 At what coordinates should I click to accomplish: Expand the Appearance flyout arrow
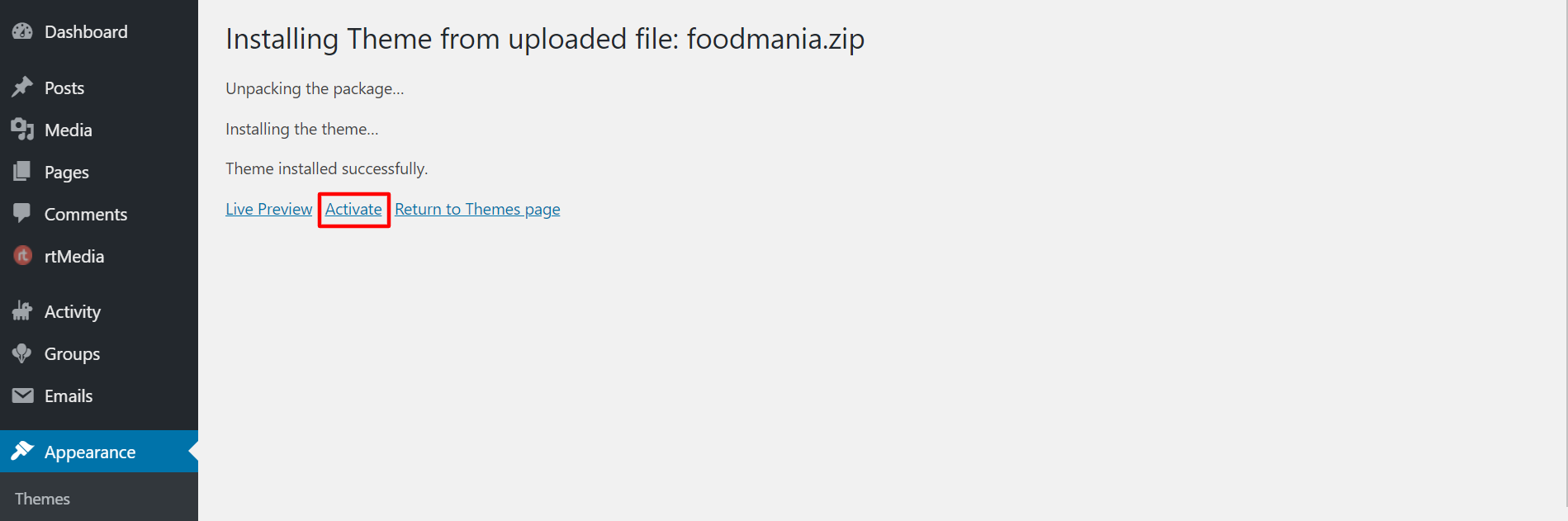(192, 452)
